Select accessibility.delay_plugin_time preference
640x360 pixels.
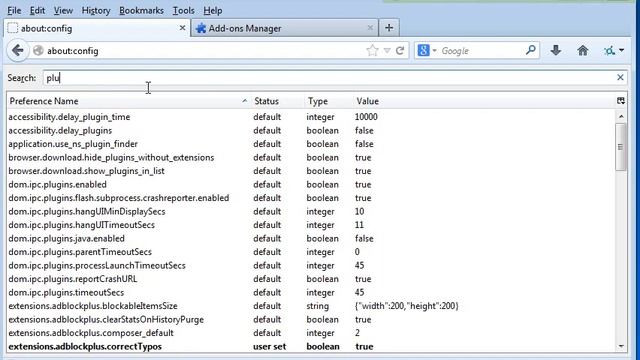tap(311, 117)
